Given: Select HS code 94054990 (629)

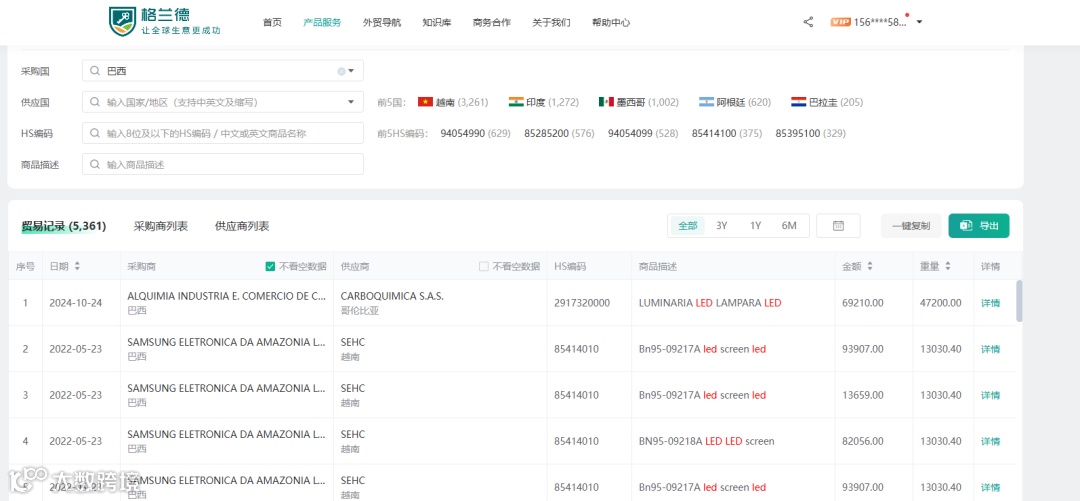Looking at the screenshot, I should (x=475, y=133).
